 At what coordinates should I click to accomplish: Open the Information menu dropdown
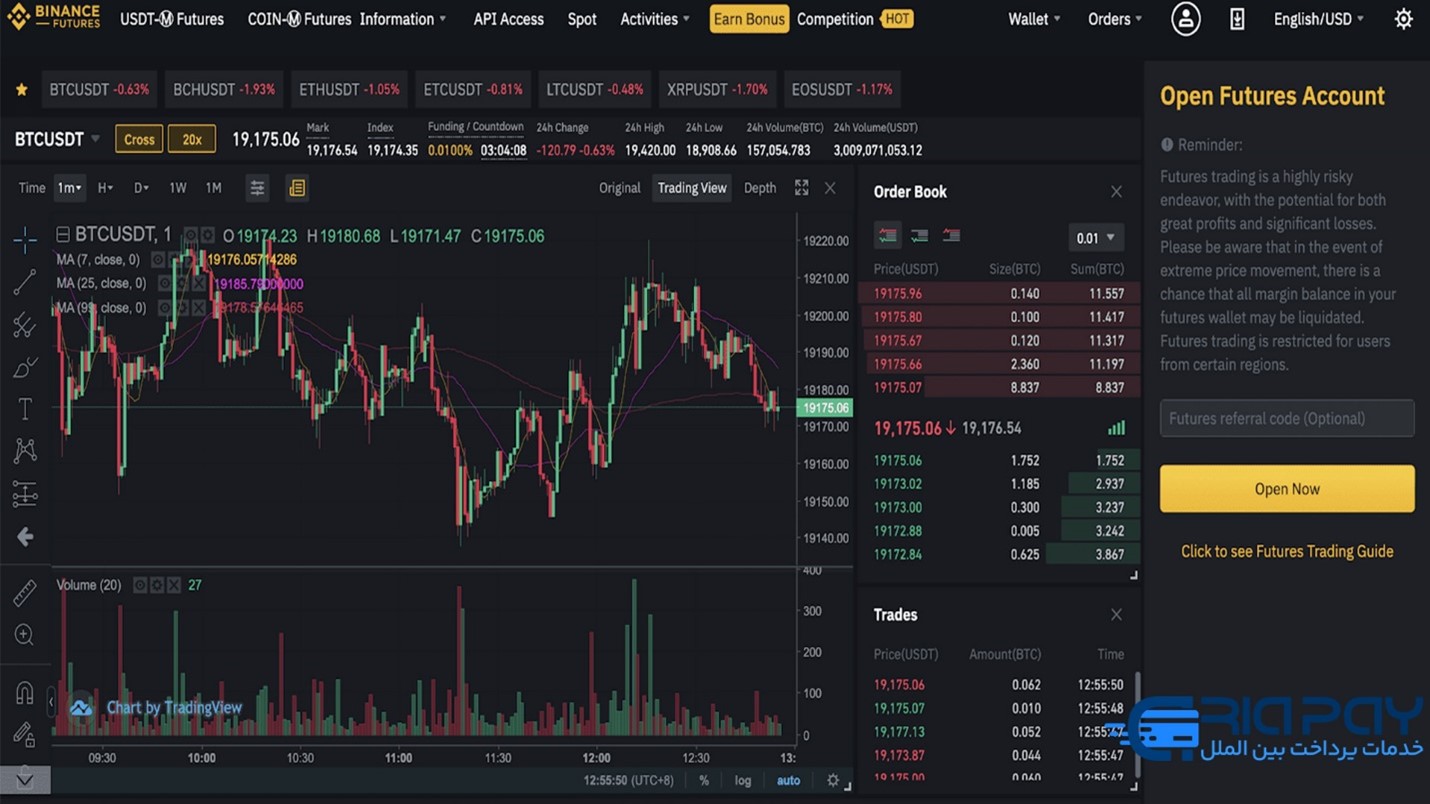[403, 19]
